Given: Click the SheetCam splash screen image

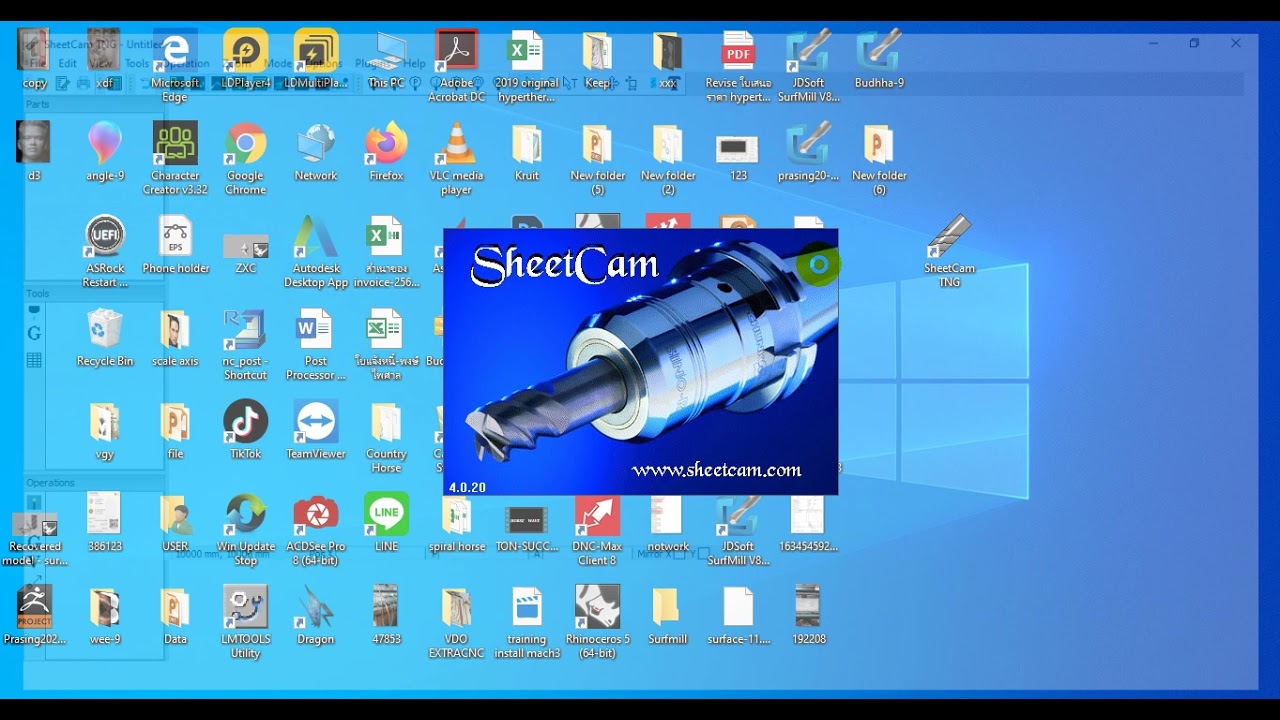Looking at the screenshot, I should pos(640,362).
